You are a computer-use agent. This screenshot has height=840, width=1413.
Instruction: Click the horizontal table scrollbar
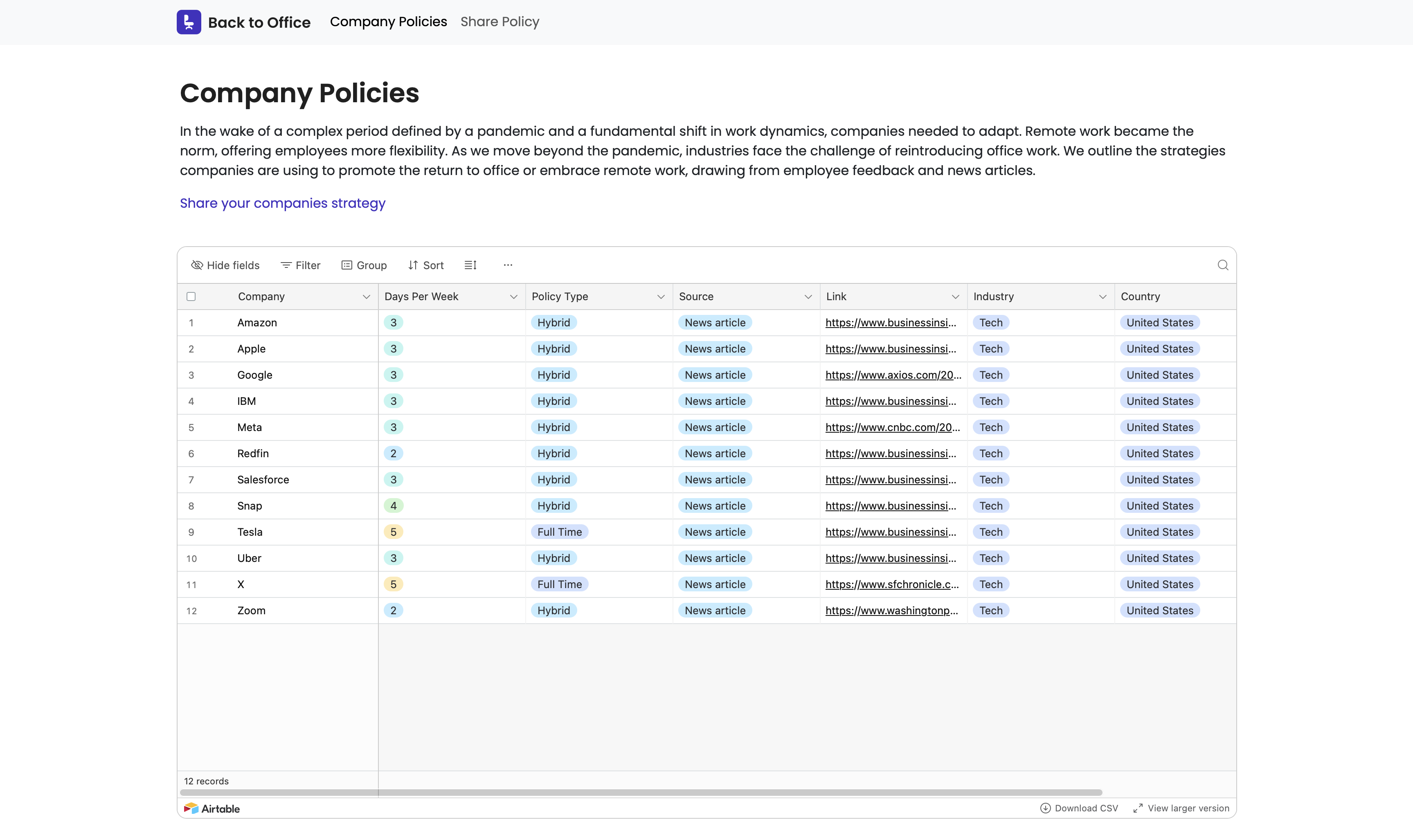[641, 792]
